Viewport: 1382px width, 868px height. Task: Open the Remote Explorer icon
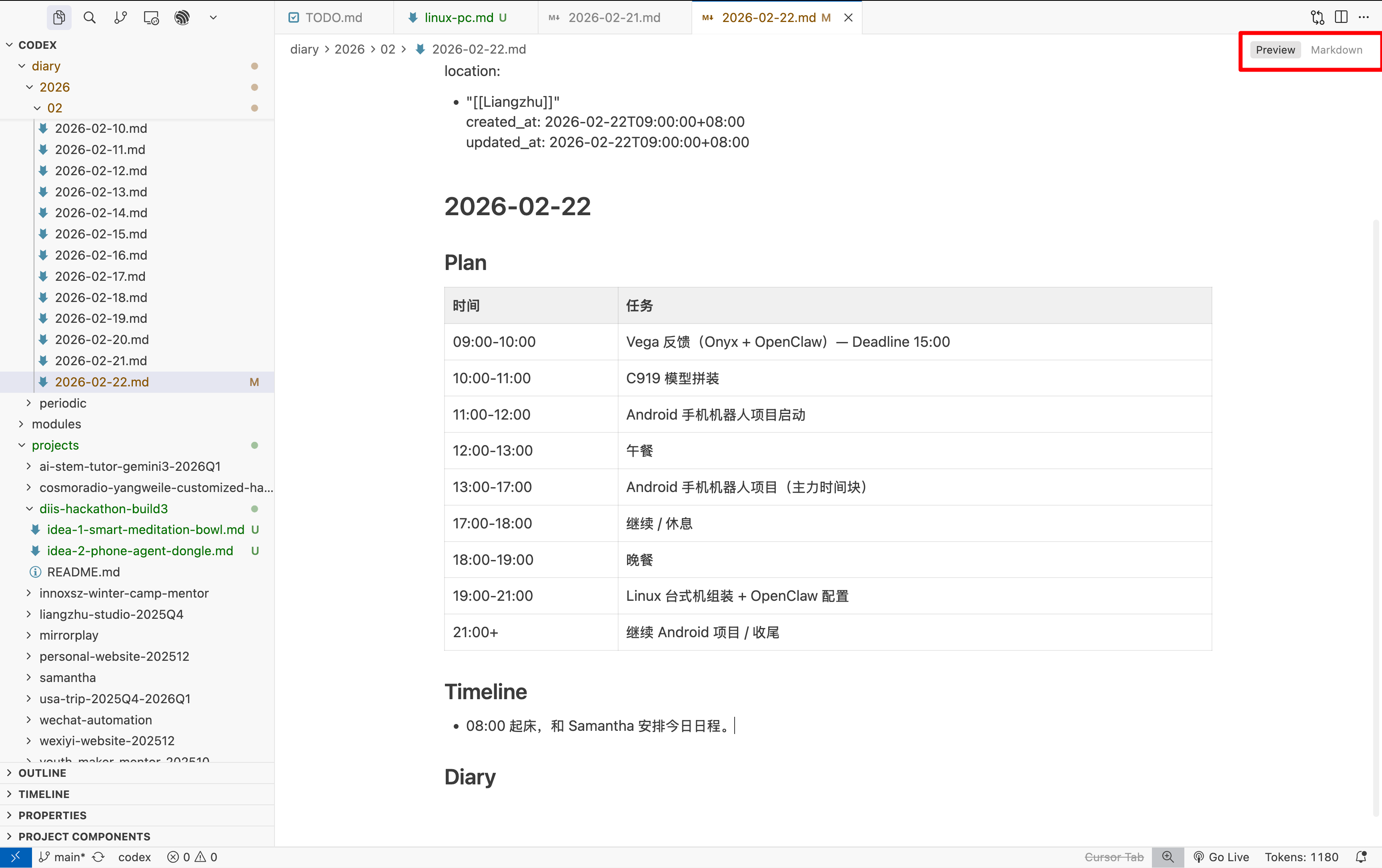pyautogui.click(x=151, y=18)
